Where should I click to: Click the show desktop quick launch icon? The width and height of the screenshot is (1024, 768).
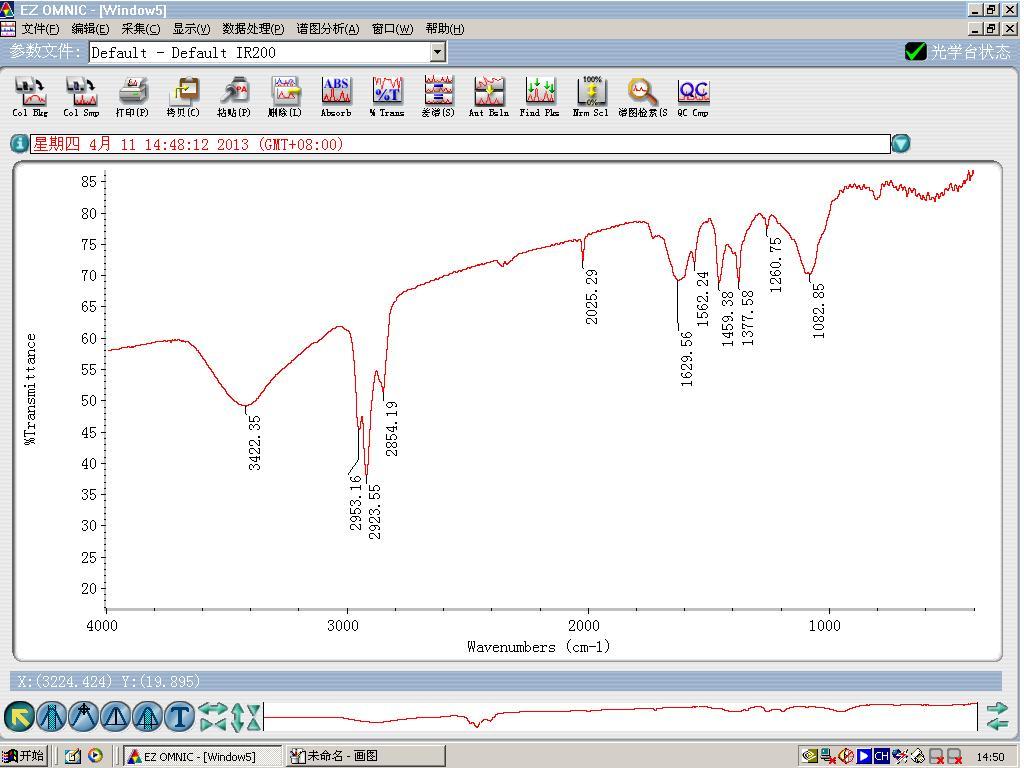[x=72, y=756]
